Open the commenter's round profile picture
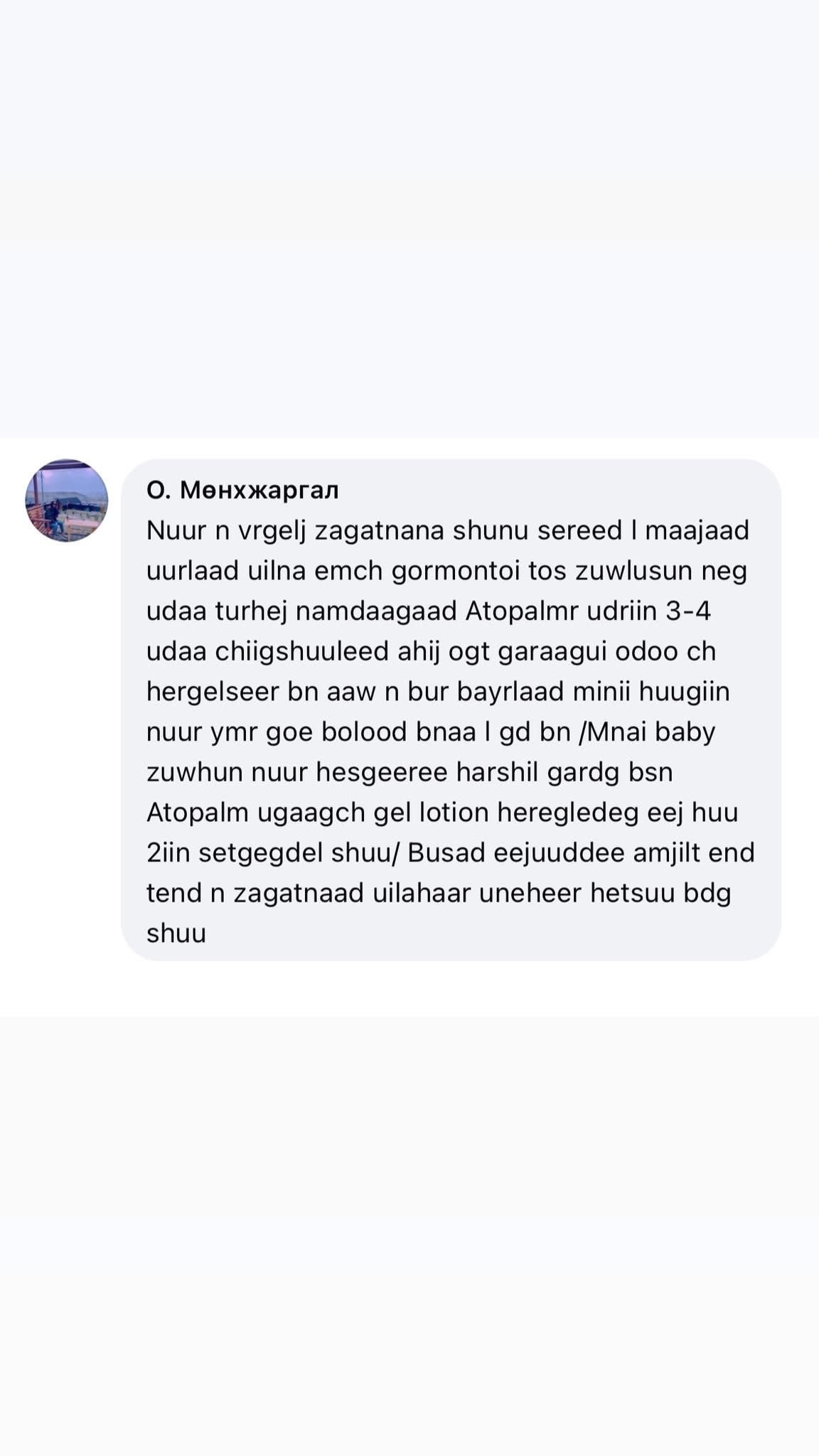 [x=67, y=500]
